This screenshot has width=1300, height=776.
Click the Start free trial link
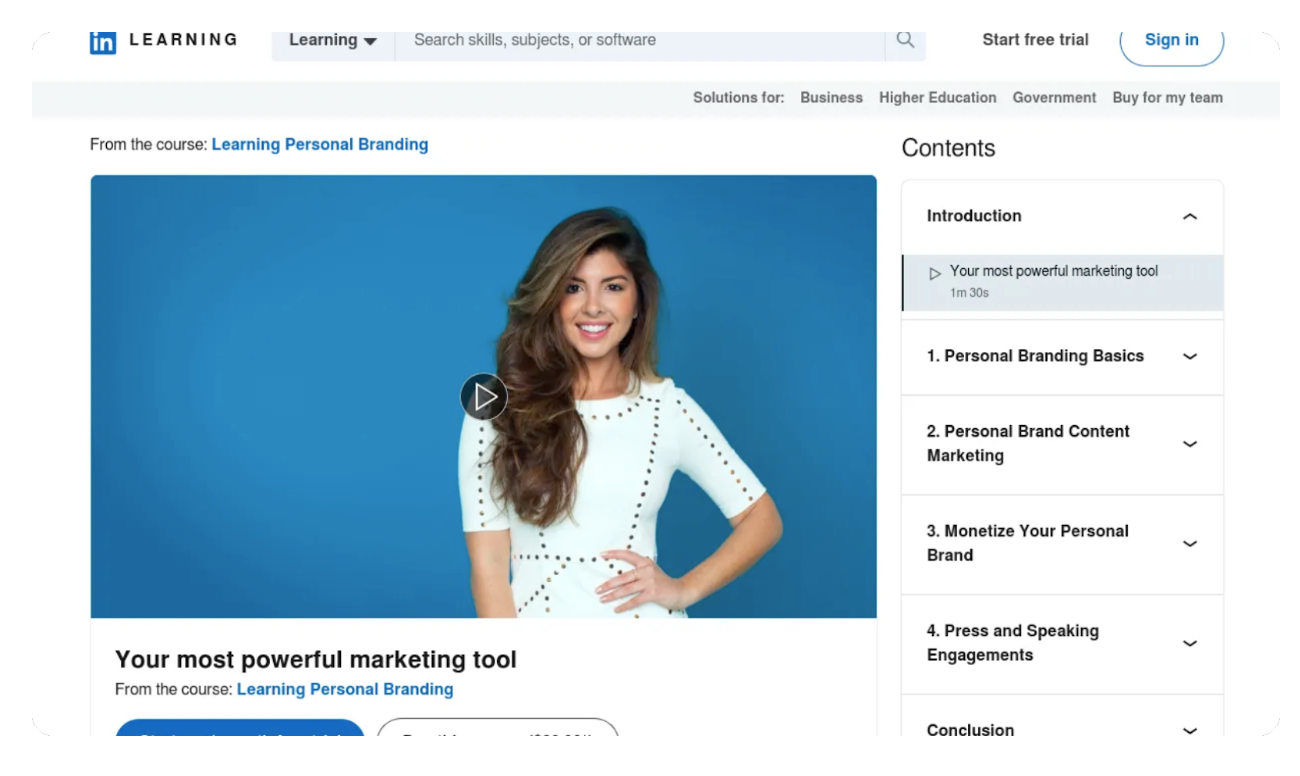pyautogui.click(x=1035, y=40)
